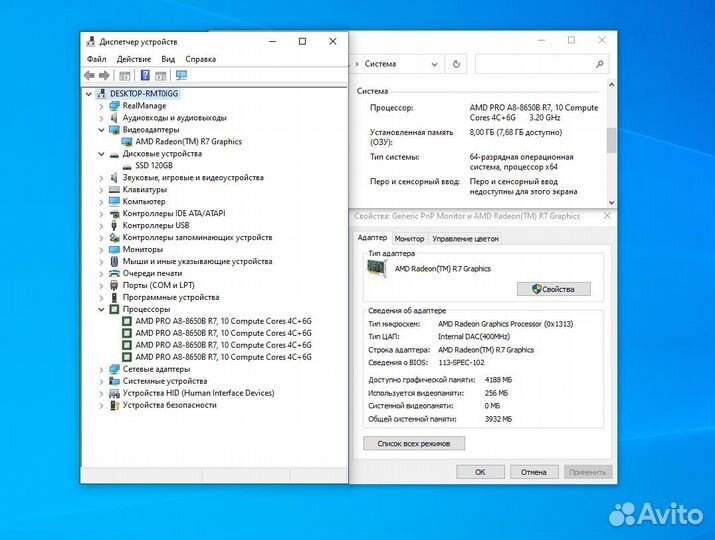Screen dimensions: 715x540
Task: Click the SSD 120GB drive icon
Action: point(127,166)
